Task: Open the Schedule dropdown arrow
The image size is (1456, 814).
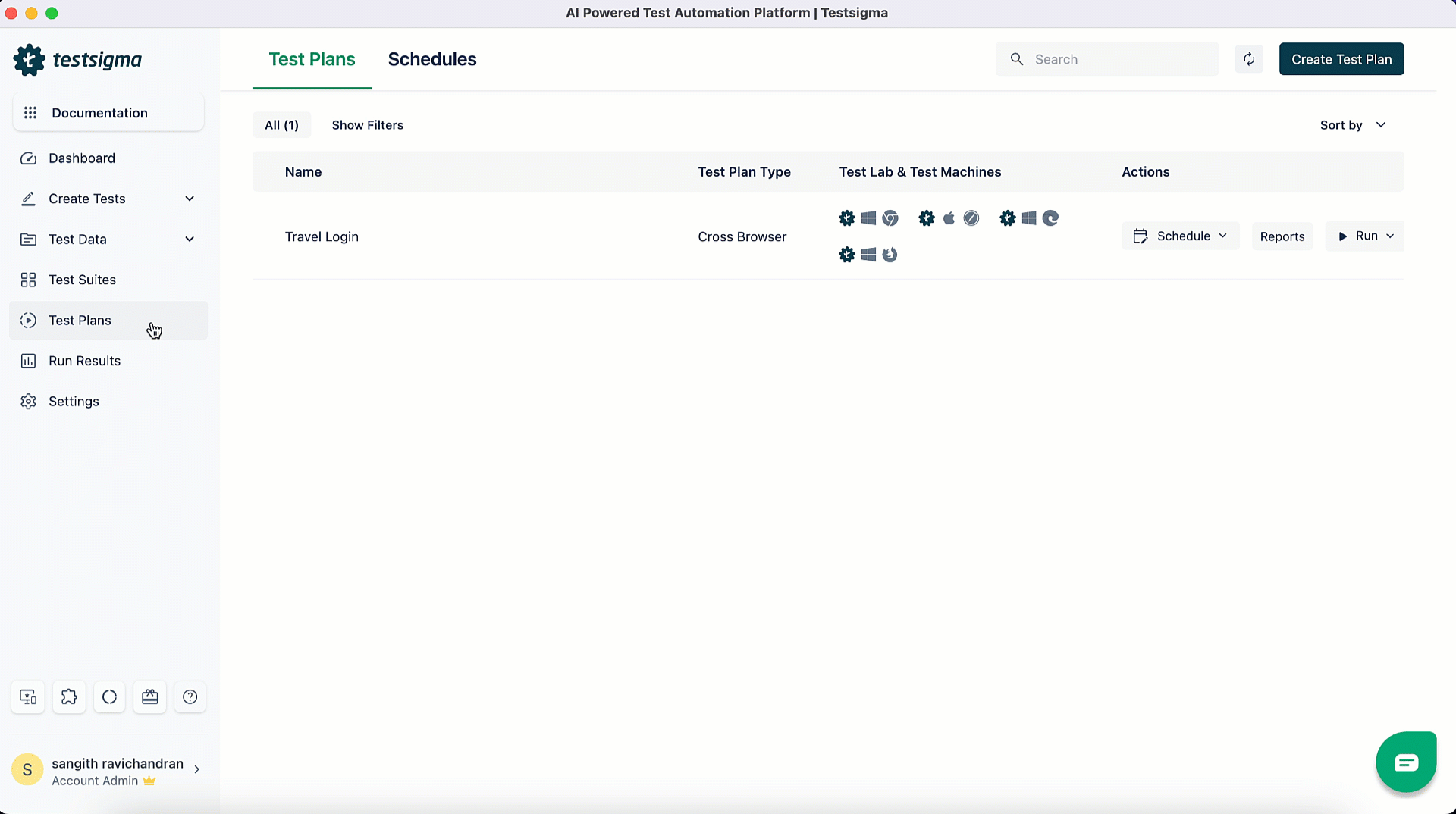Action: tap(1223, 236)
